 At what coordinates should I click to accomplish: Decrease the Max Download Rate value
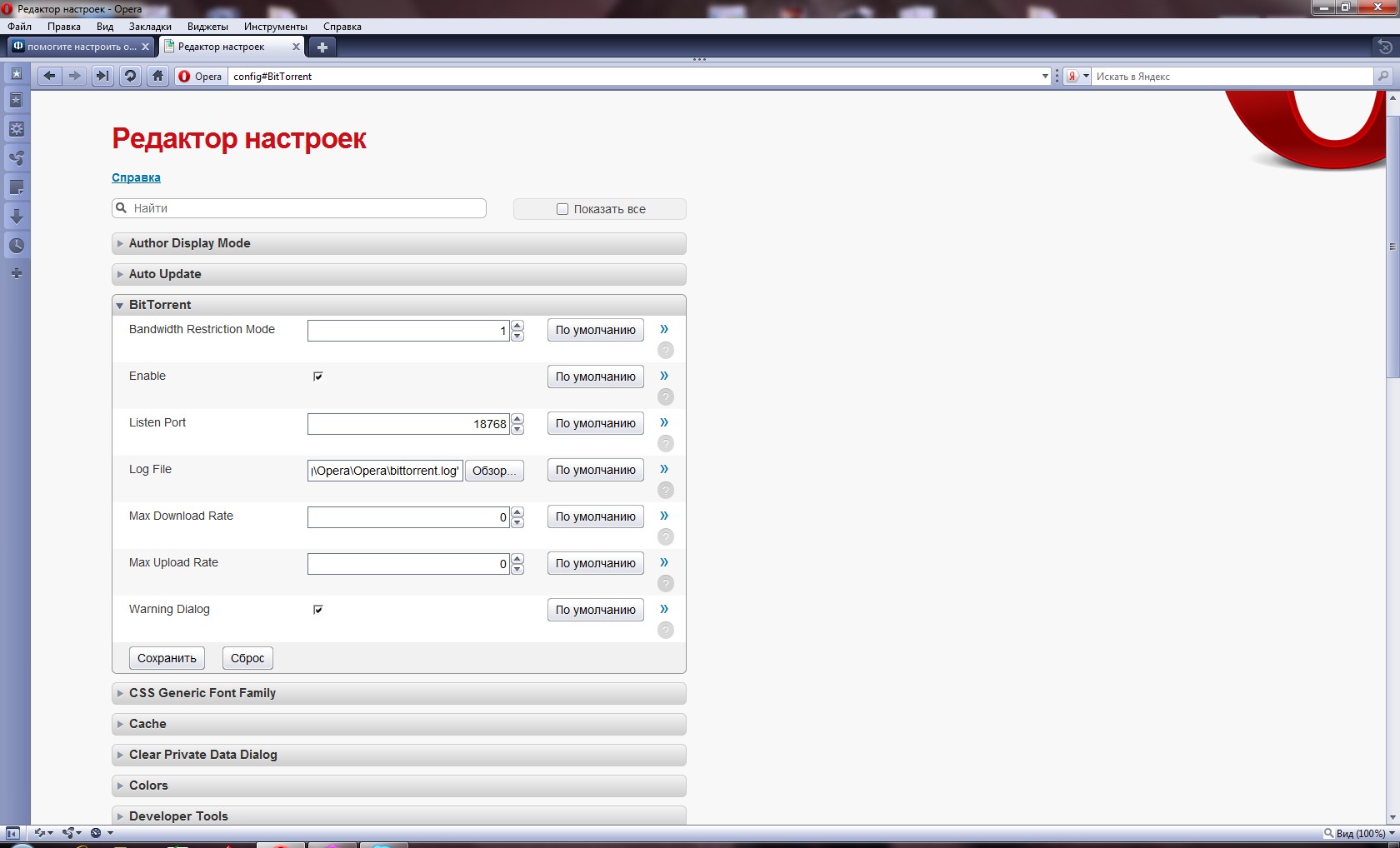(x=517, y=522)
